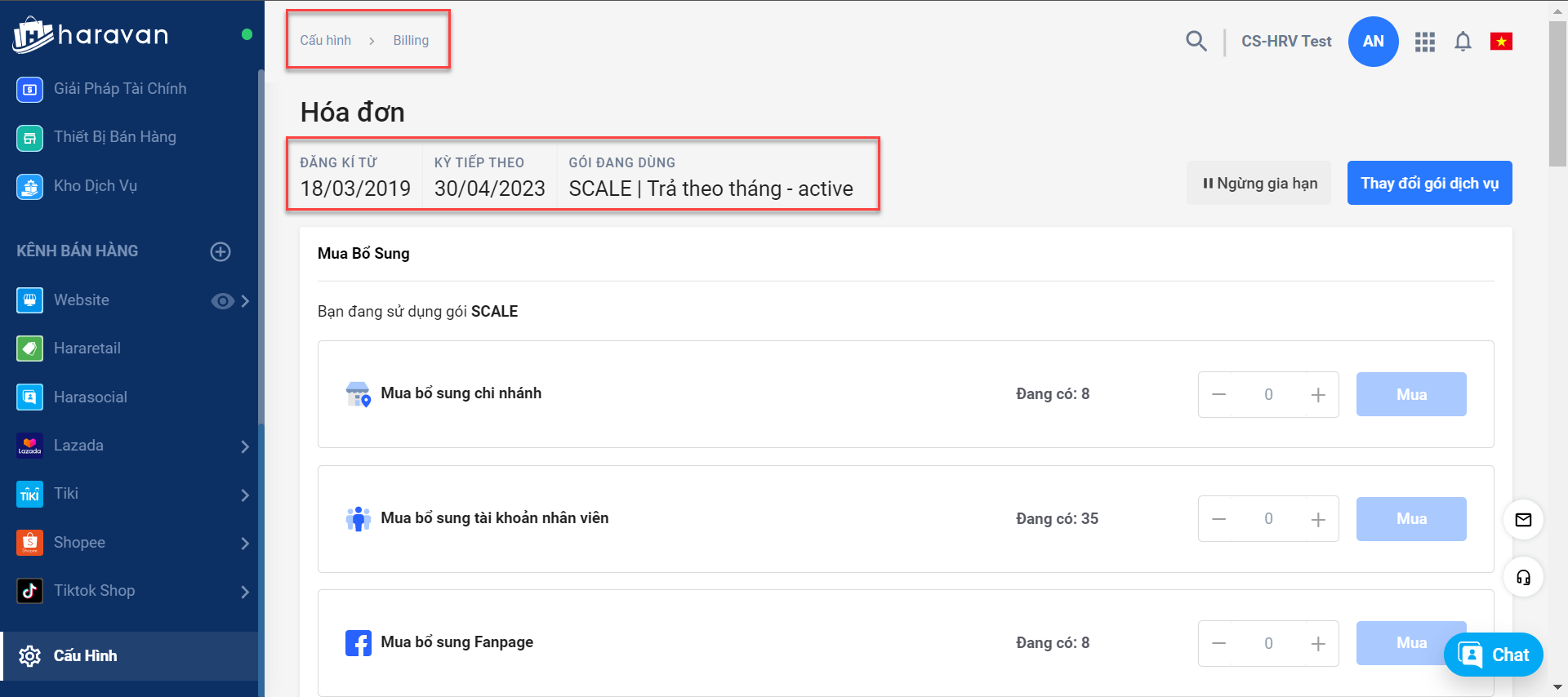1568x697 pixels.
Task: Open the notifications bell
Action: click(1463, 42)
